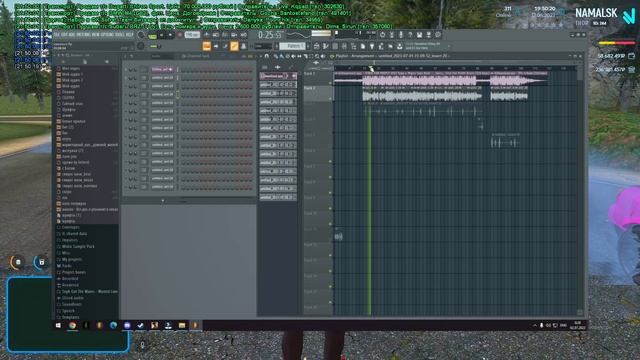Select the Select tool in Playlist toolbar
This screenshot has width=640, height=360.
click(311, 56)
